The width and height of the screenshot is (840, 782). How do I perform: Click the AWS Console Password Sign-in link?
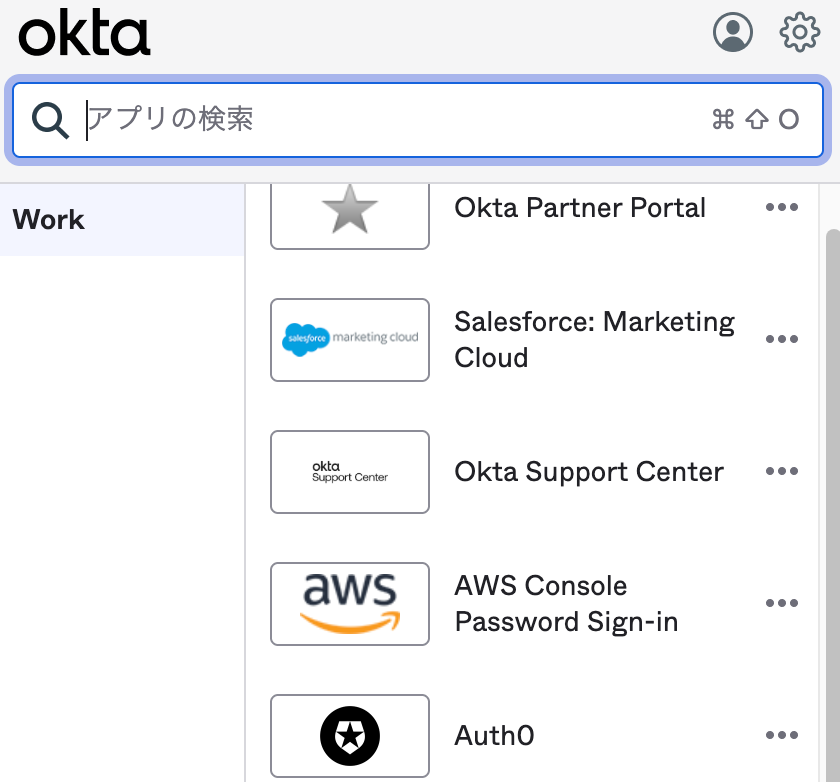[x=566, y=603]
